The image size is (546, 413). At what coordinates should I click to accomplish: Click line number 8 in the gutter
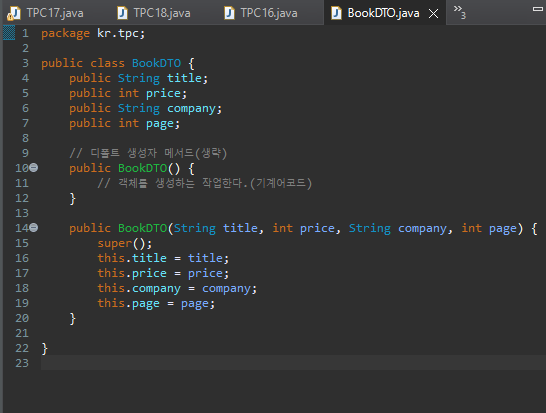[x=25, y=138]
